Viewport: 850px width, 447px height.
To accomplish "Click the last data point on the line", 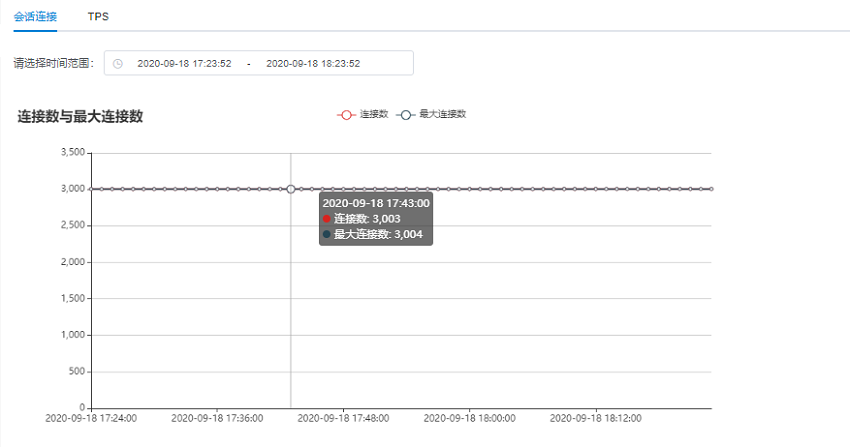I will [711, 189].
